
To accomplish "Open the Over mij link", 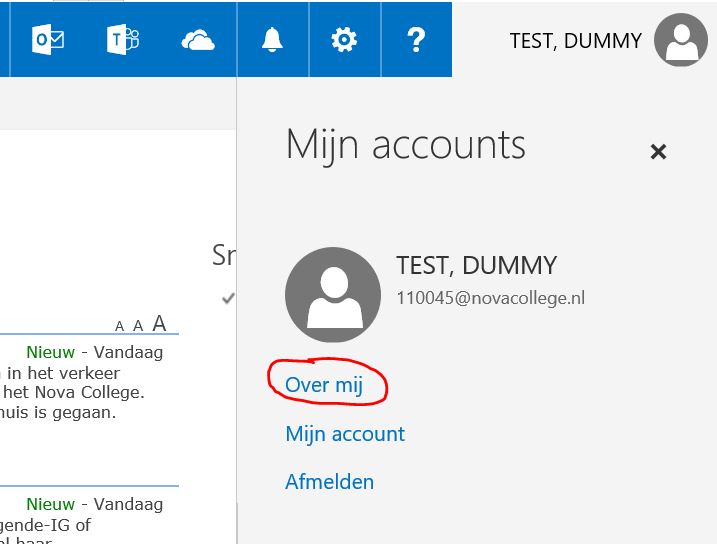I will pos(324,384).
